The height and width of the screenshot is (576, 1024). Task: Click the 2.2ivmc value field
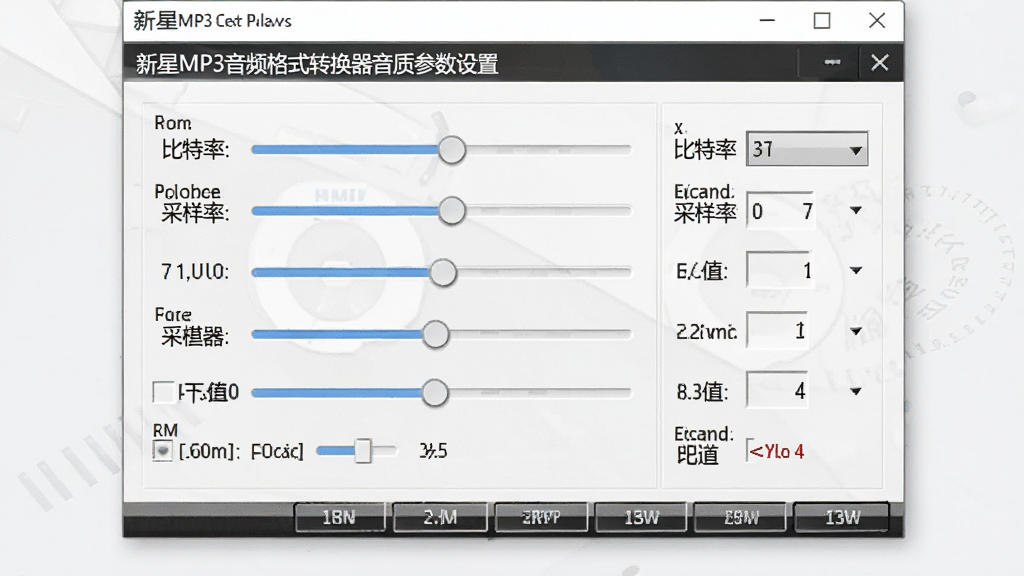777,330
